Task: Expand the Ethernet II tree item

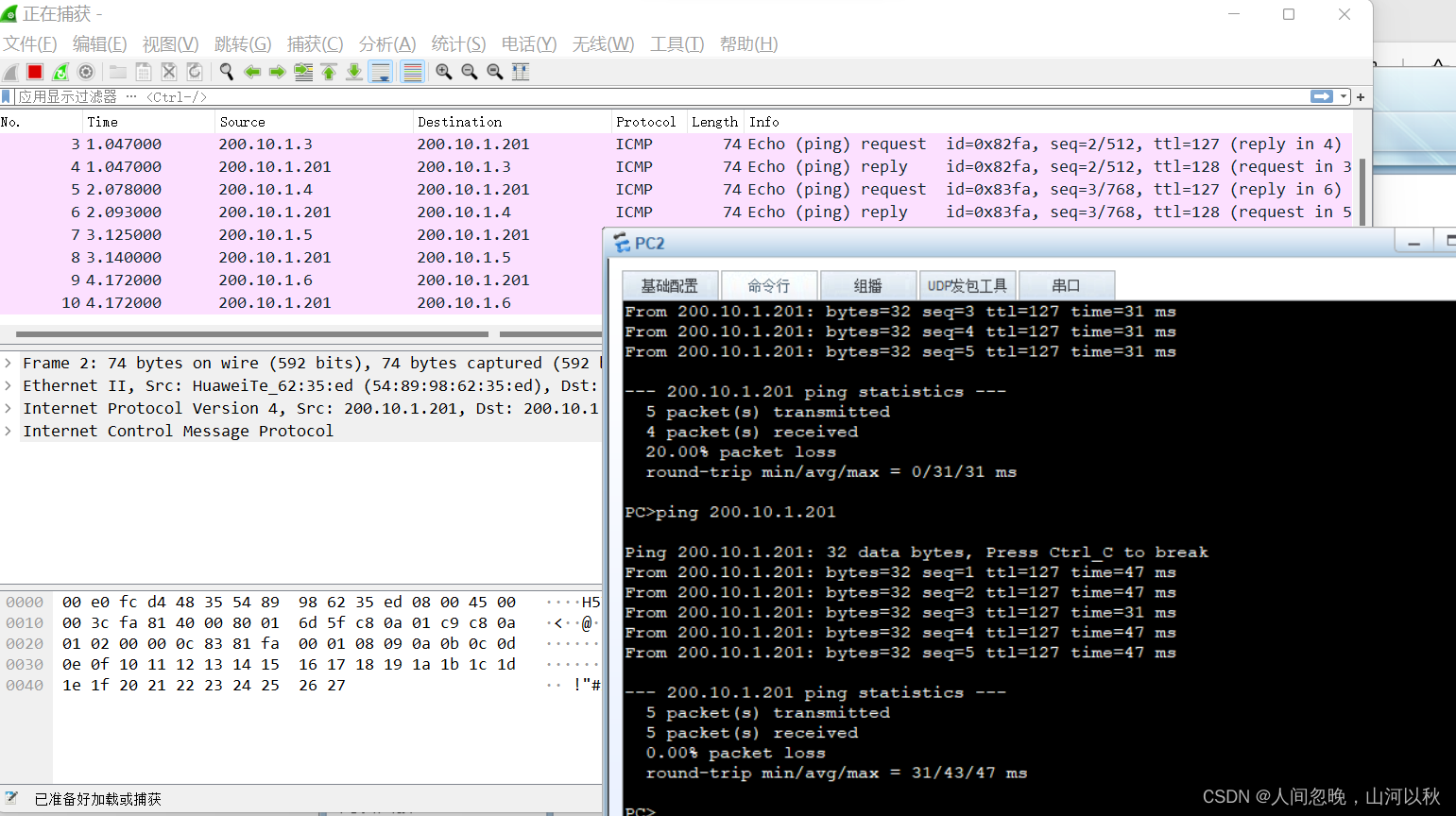Action: (x=9, y=385)
